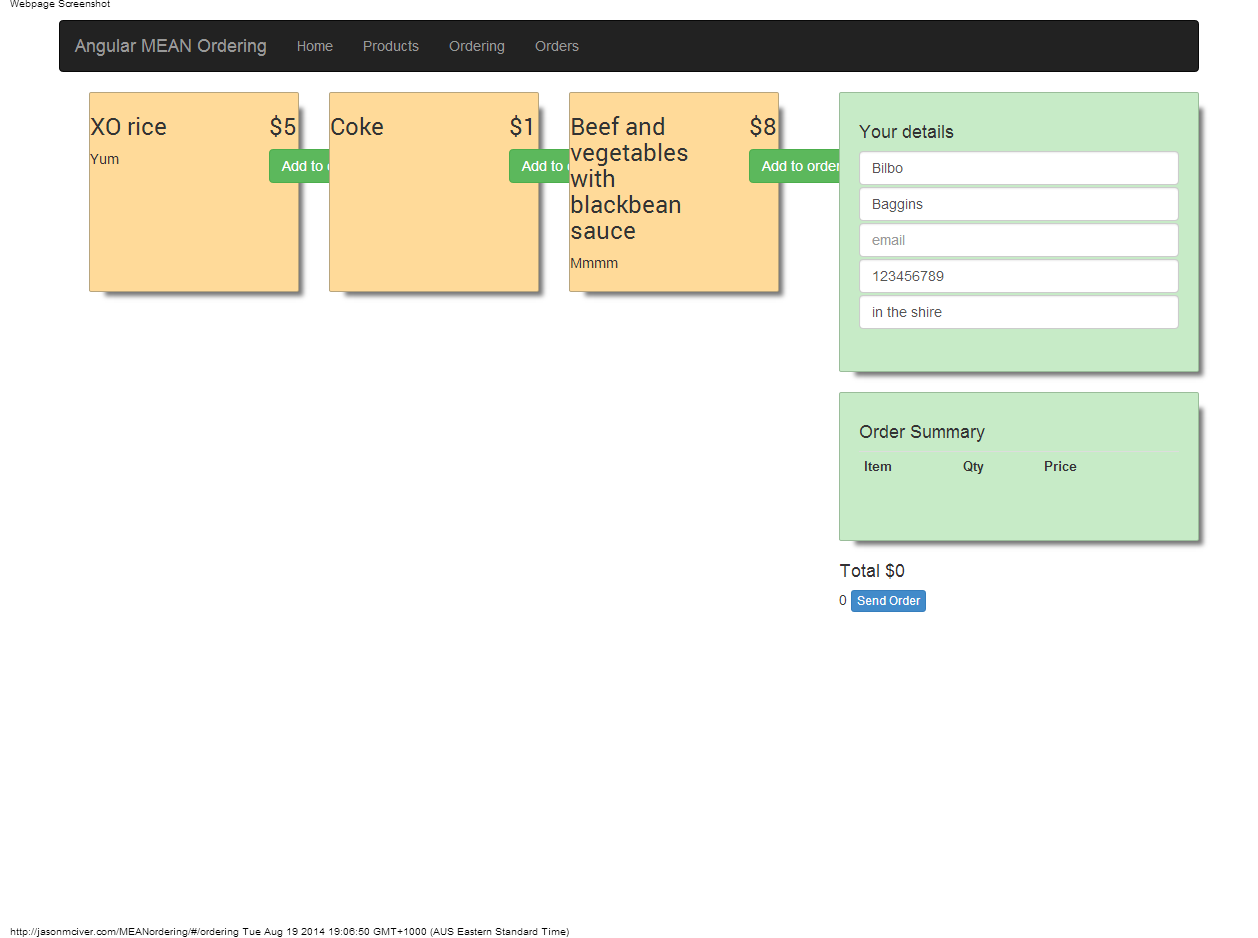Select the phone field showing 123456789

click(x=1018, y=276)
